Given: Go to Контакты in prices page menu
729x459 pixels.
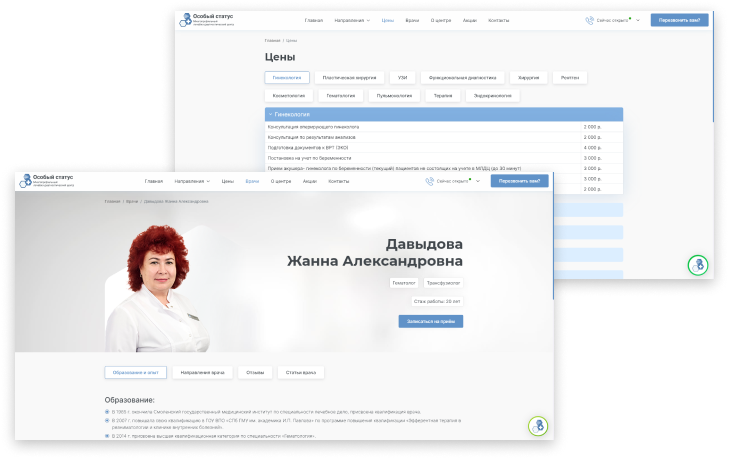Looking at the screenshot, I should pos(498,20).
